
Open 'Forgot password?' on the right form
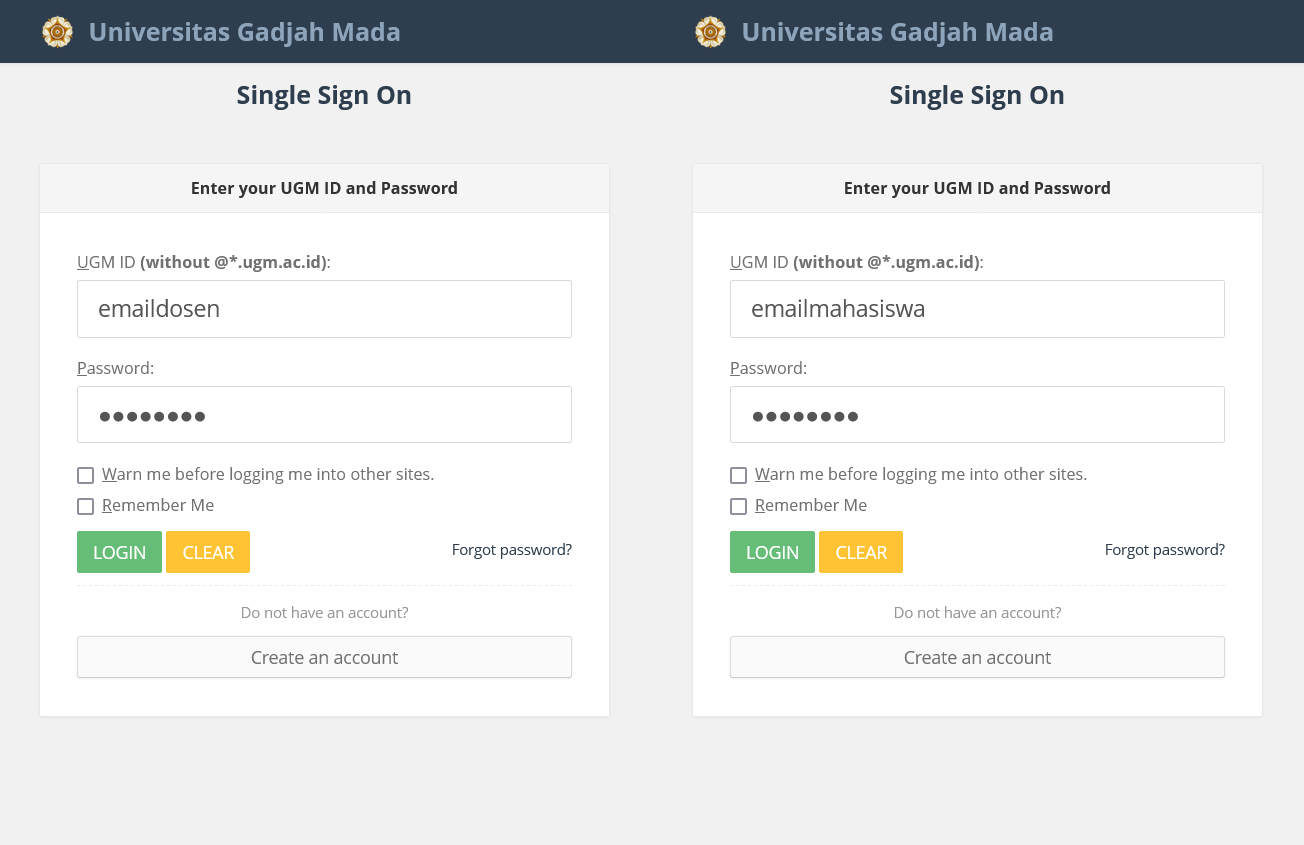coord(1164,549)
